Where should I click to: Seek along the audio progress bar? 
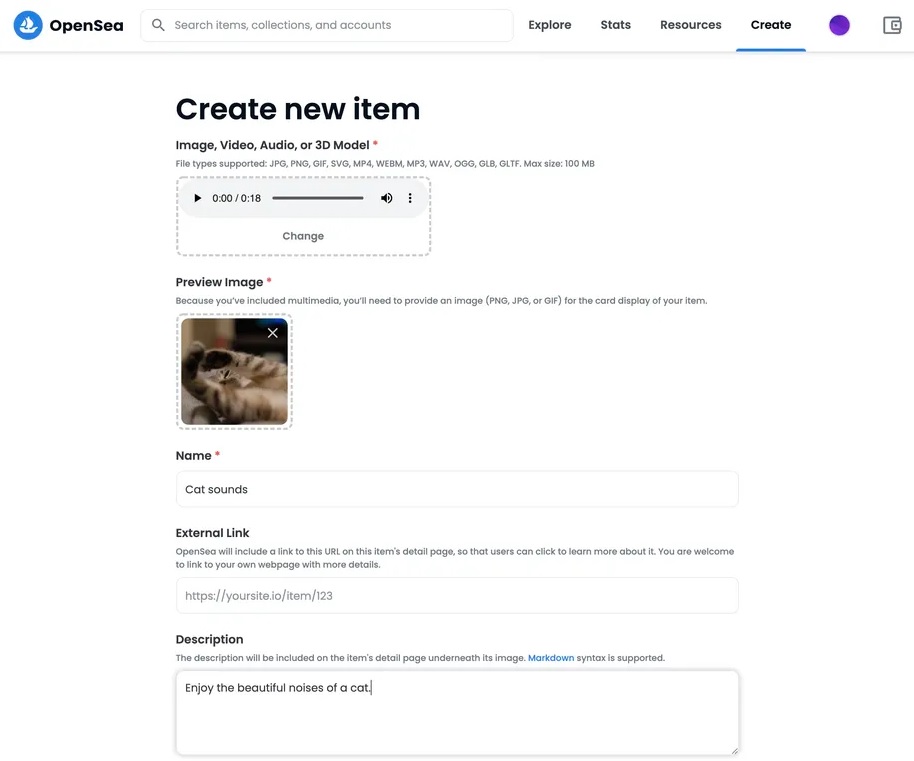[318, 198]
